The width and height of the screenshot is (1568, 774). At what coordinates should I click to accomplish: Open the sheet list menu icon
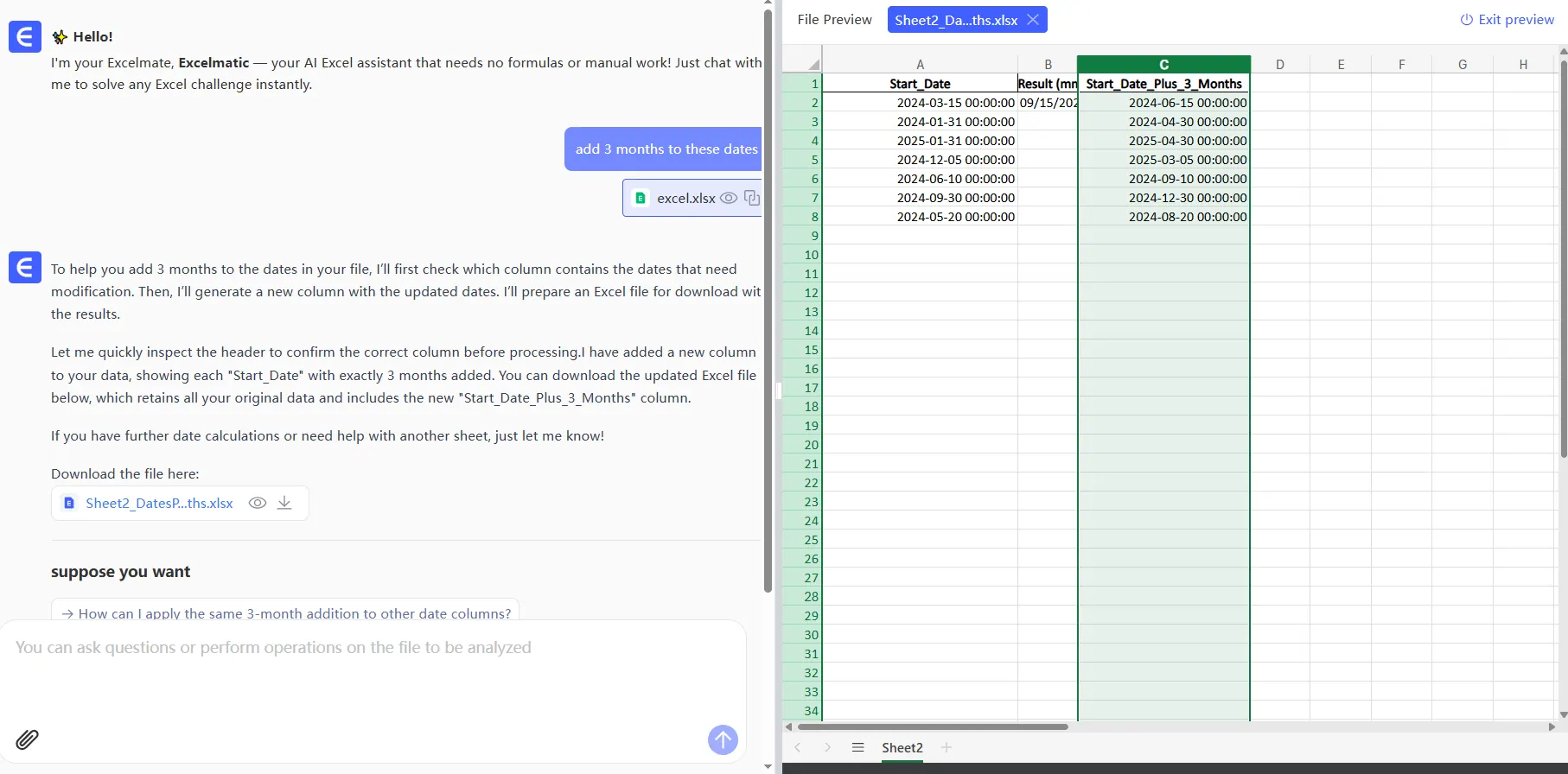tap(857, 747)
